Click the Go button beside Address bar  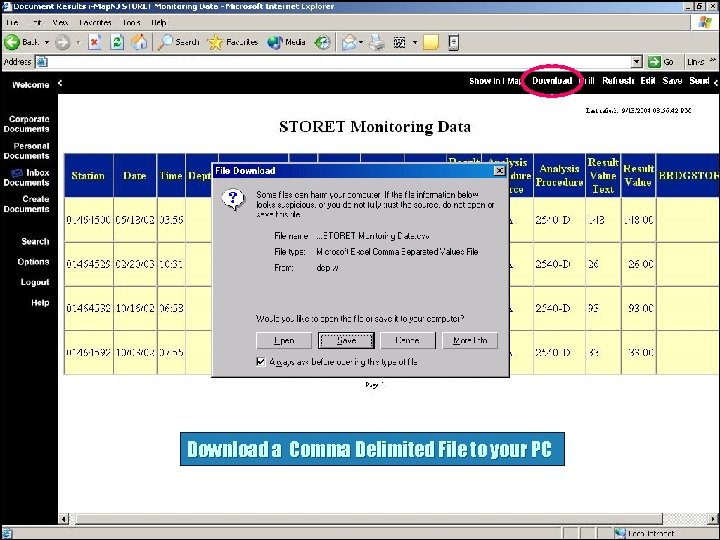(x=661, y=62)
